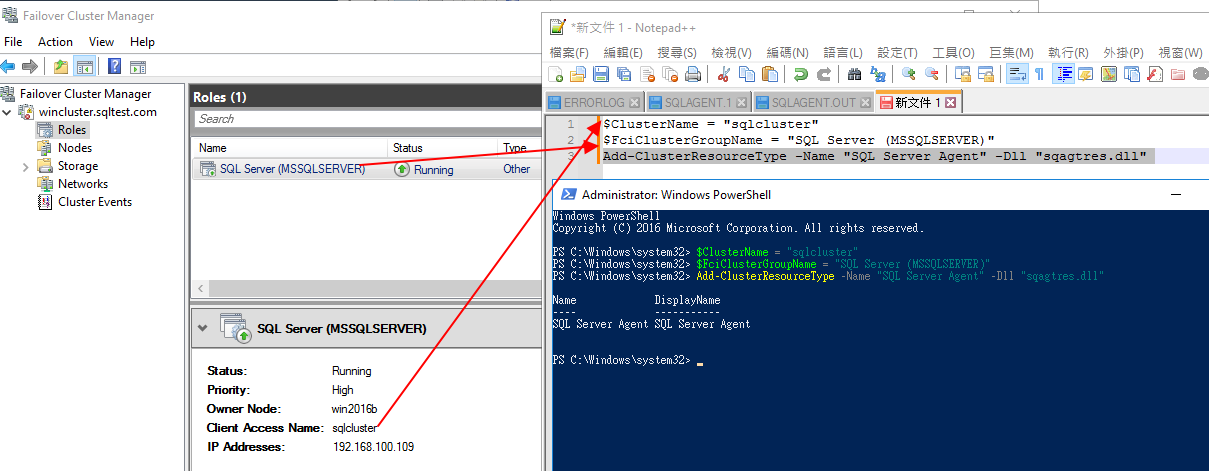Expand the Storage tree node
This screenshot has height=471, width=1209.
25,166
